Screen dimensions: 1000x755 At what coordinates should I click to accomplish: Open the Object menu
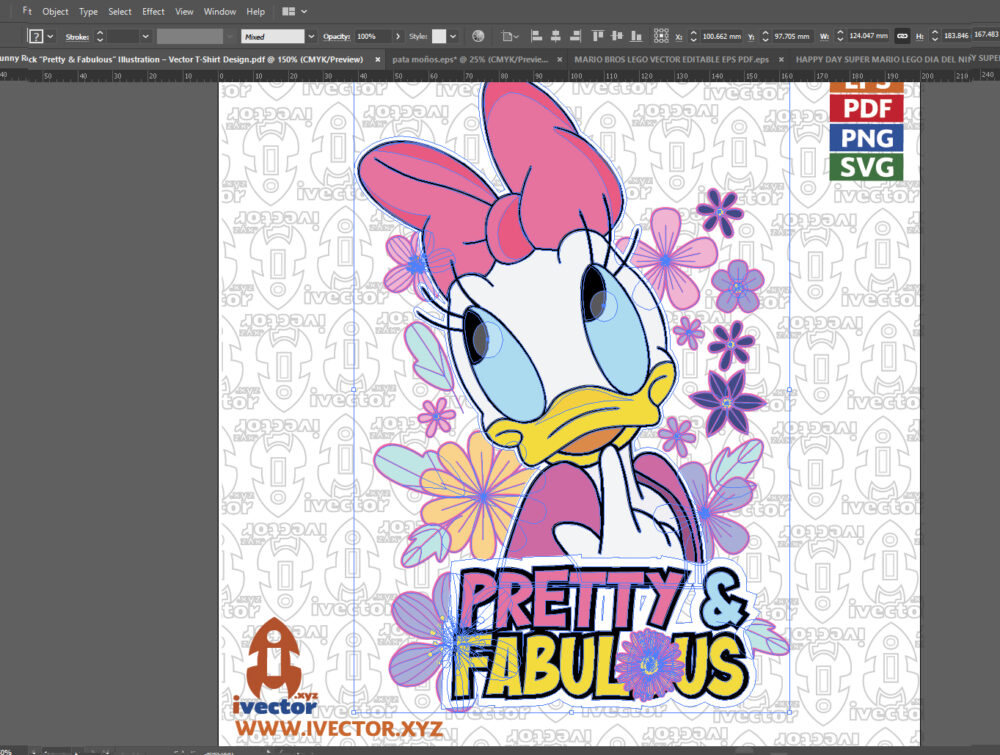(55, 11)
